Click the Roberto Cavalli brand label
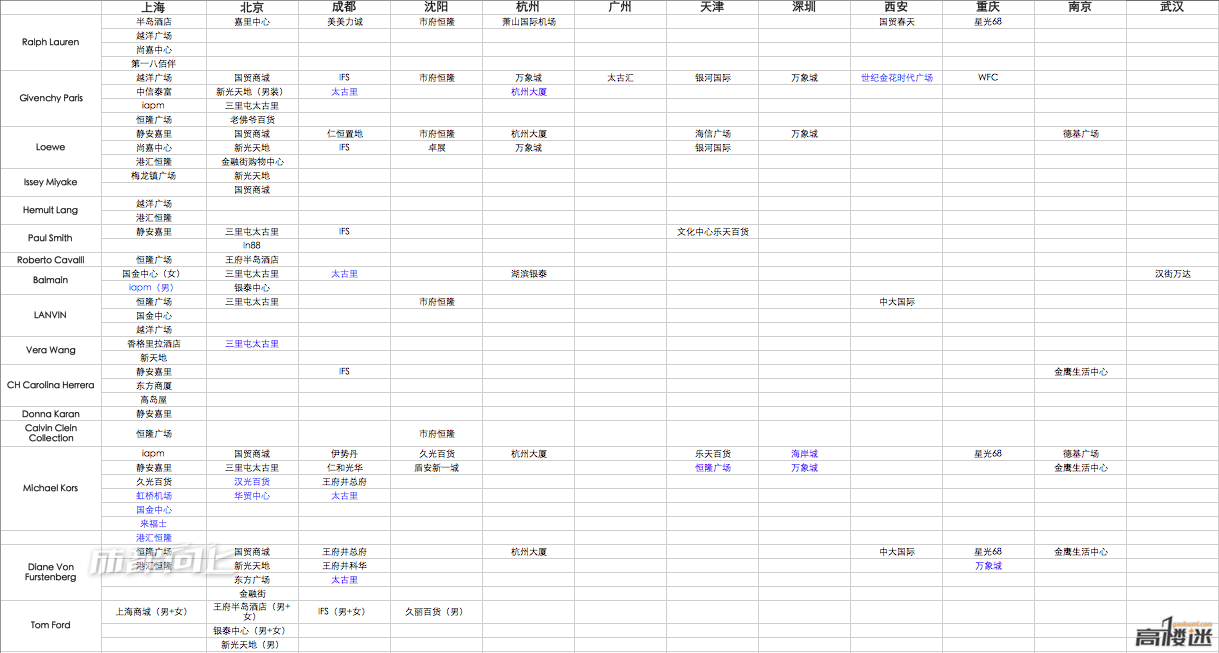 50,260
